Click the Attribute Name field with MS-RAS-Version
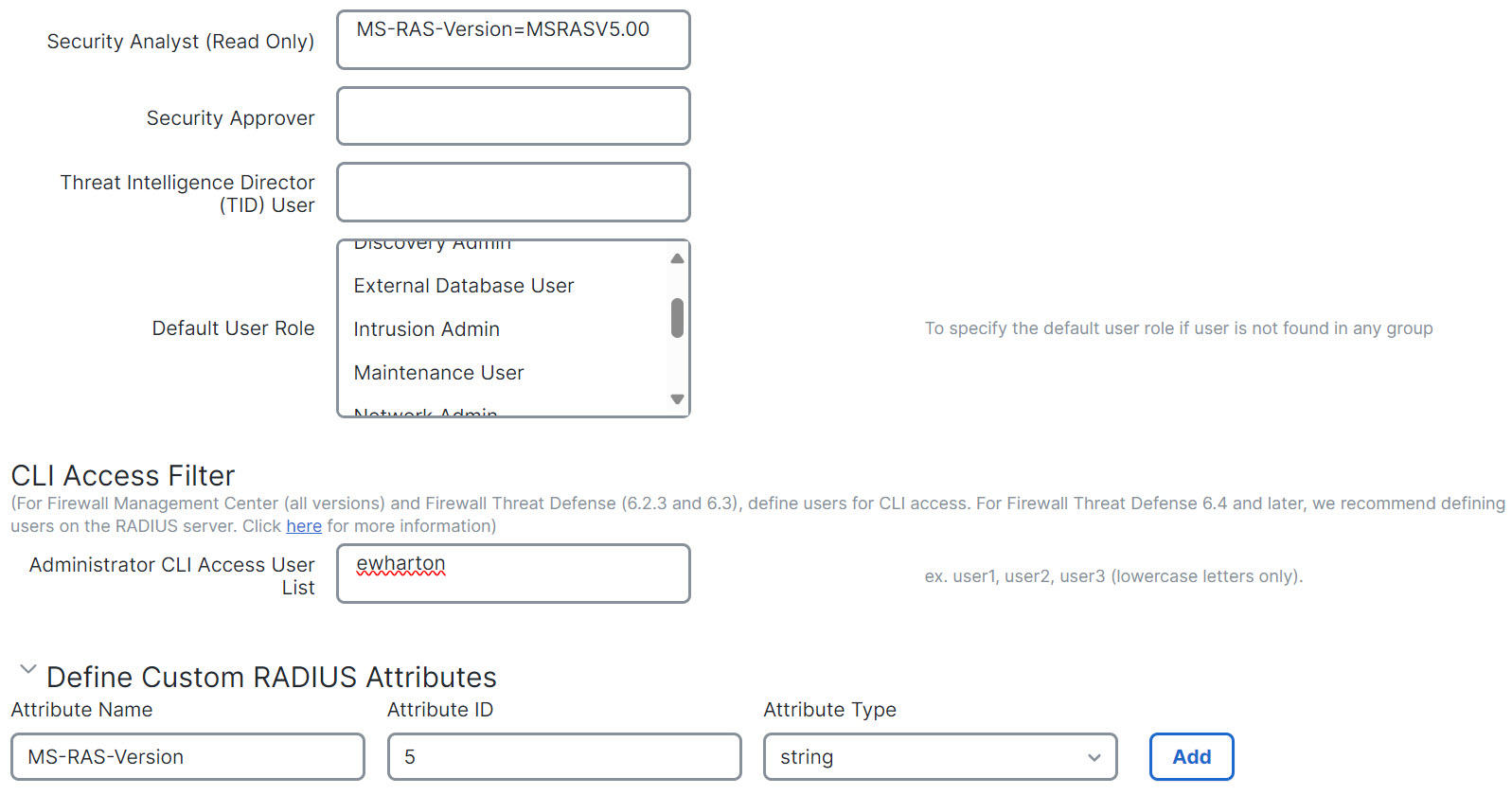 (x=187, y=757)
